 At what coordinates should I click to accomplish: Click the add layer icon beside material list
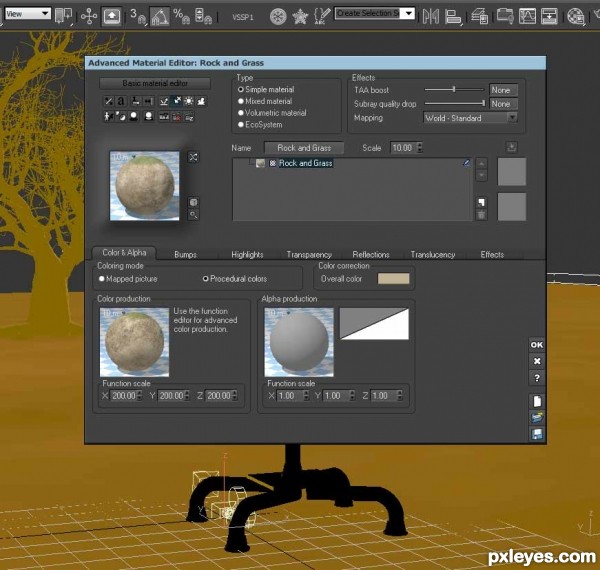481,202
